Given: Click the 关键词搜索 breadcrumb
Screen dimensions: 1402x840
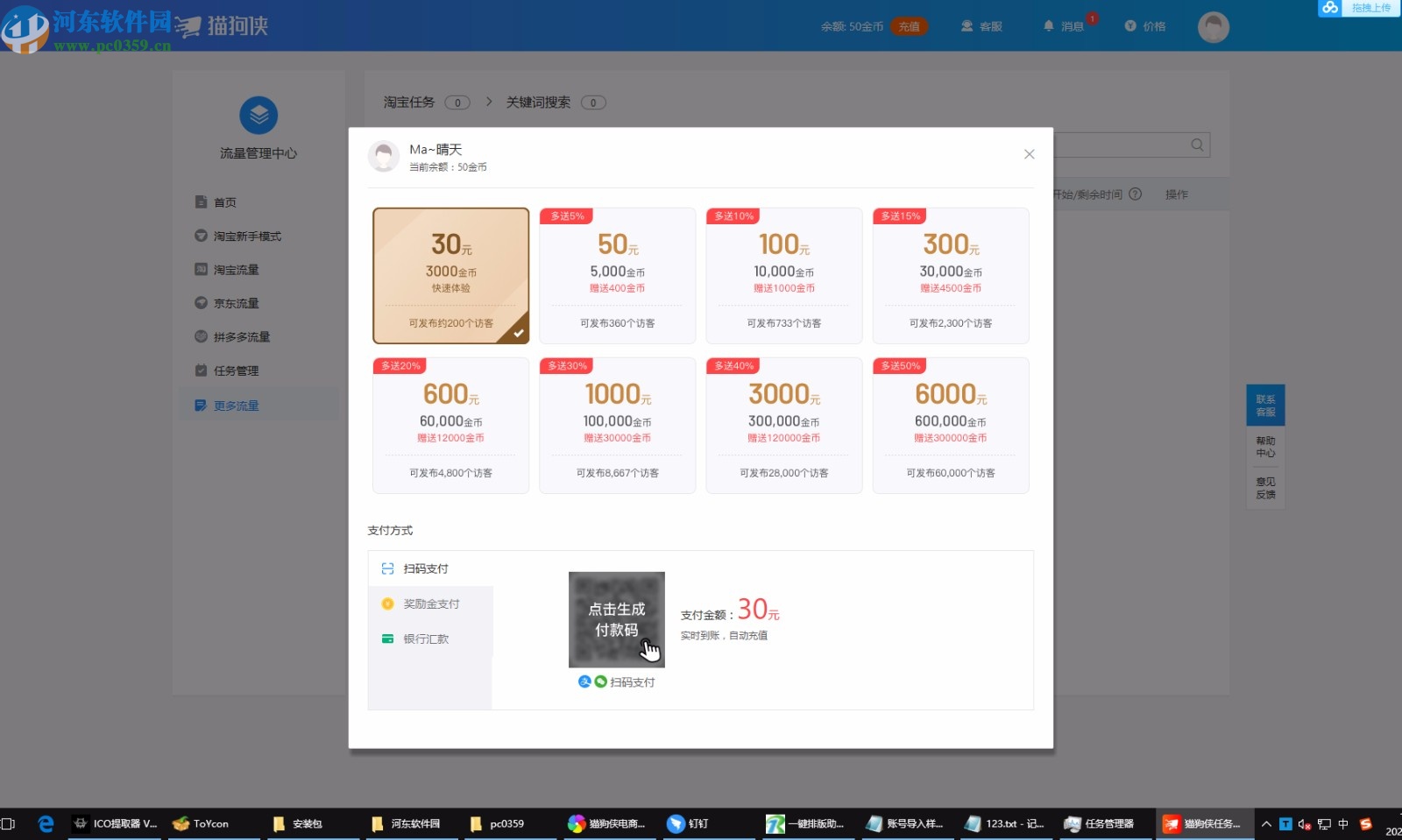Looking at the screenshot, I should tap(538, 102).
